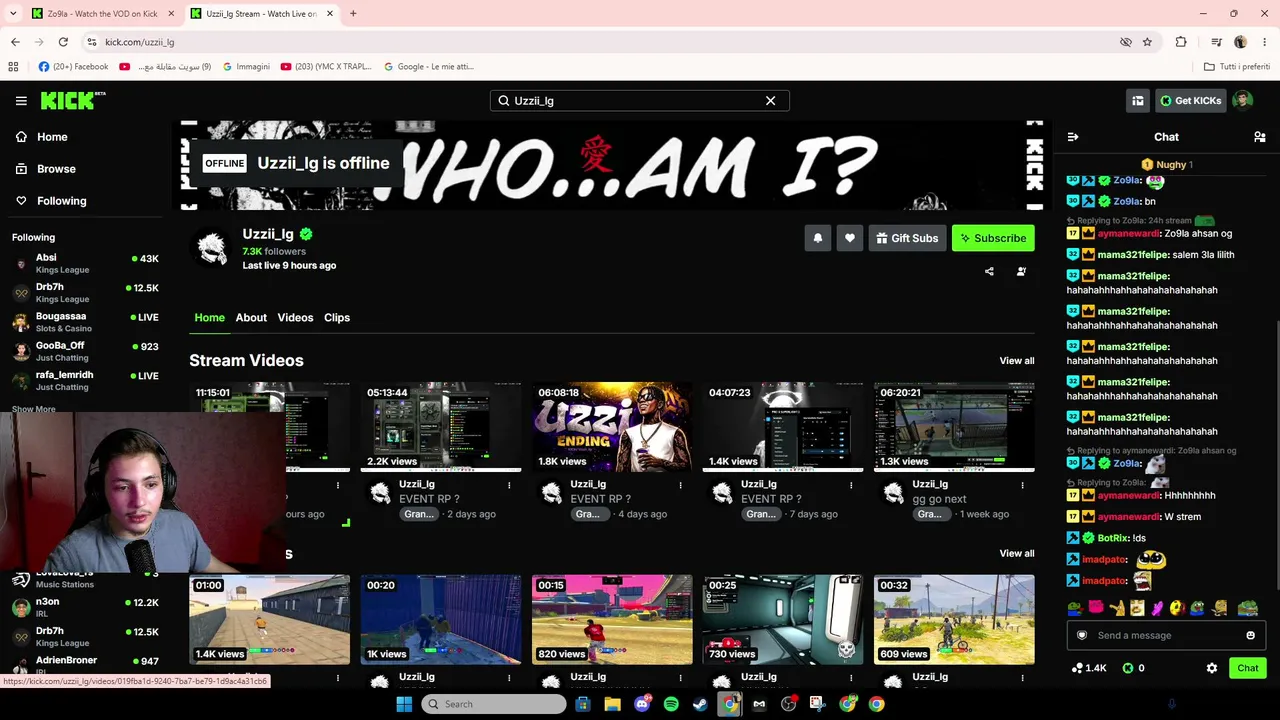Pick the yellow laughing emote in quick emotes

coord(1178,607)
